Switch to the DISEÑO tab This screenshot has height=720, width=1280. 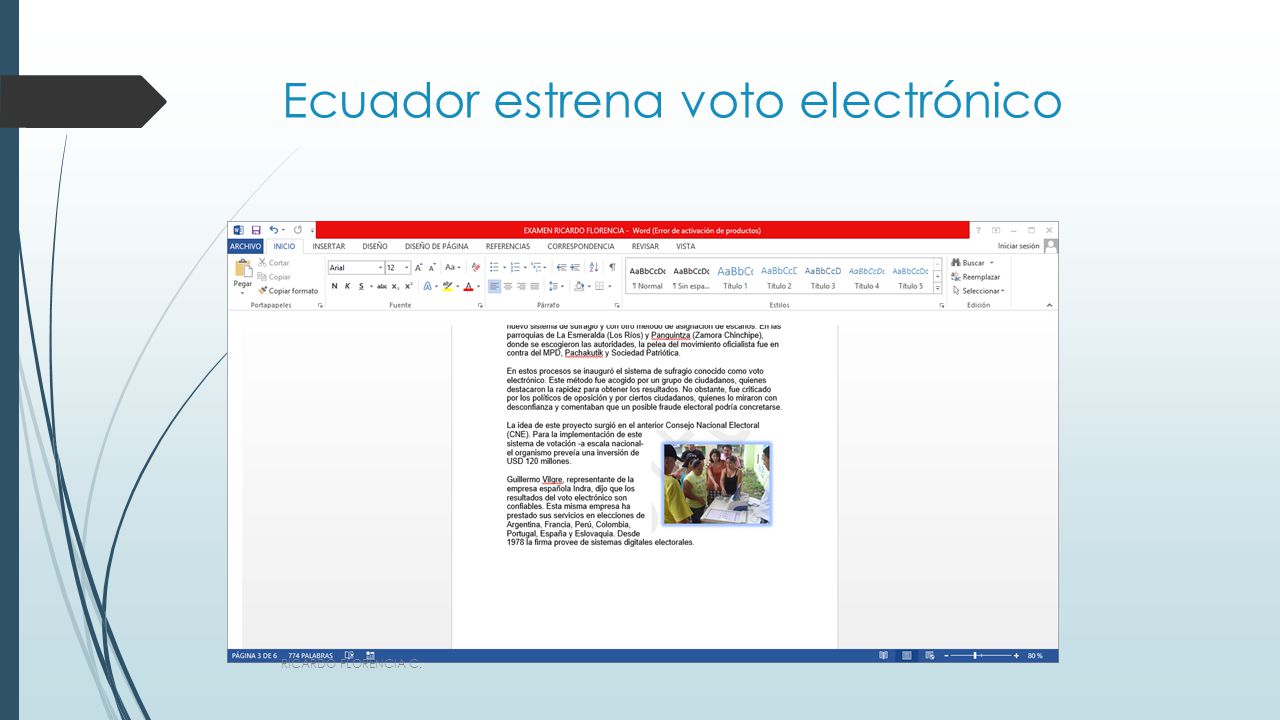click(x=375, y=246)
